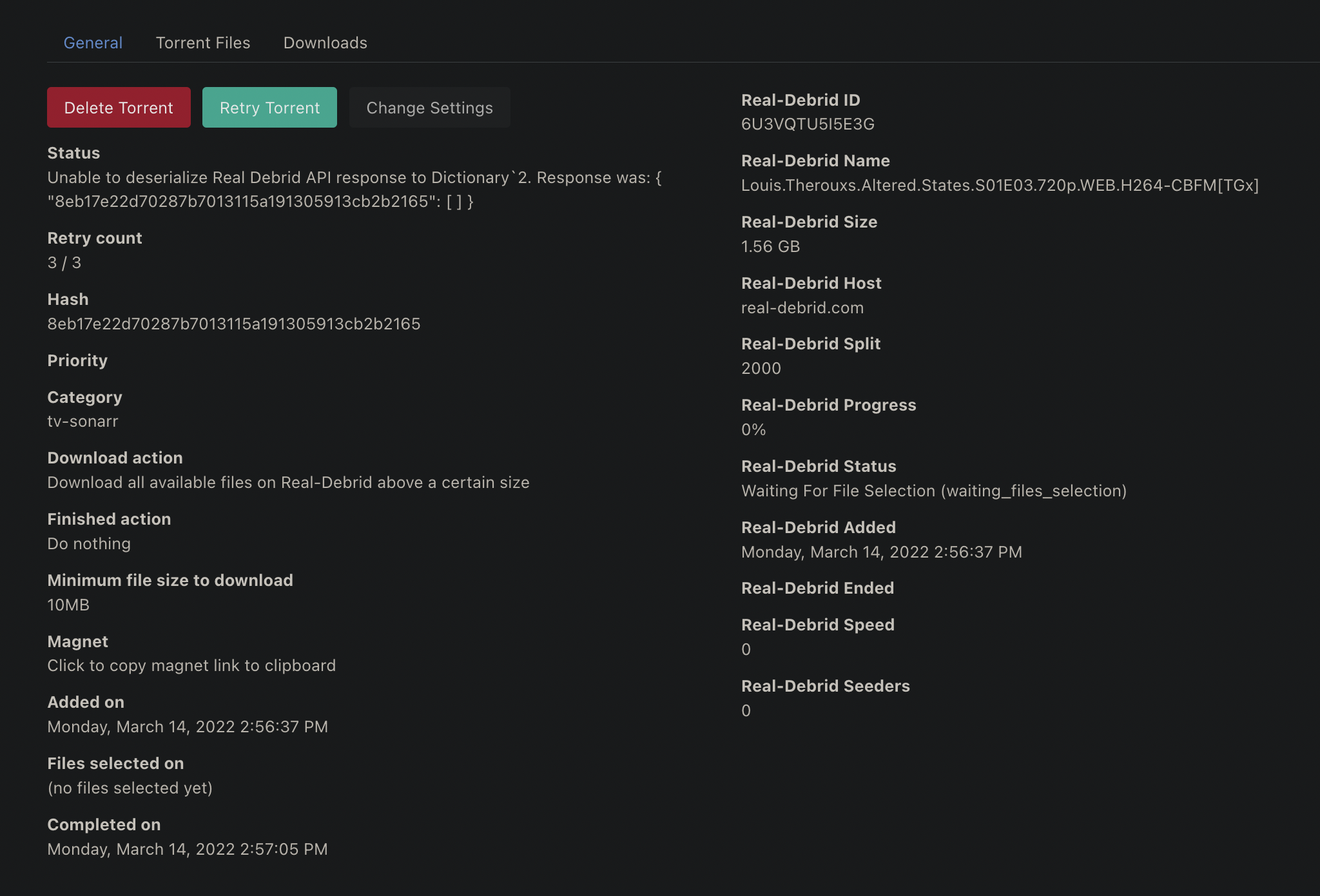Select the tv-sonarr category value
This screenshot has height=896, width=1320.
click(x=83, y=421)
